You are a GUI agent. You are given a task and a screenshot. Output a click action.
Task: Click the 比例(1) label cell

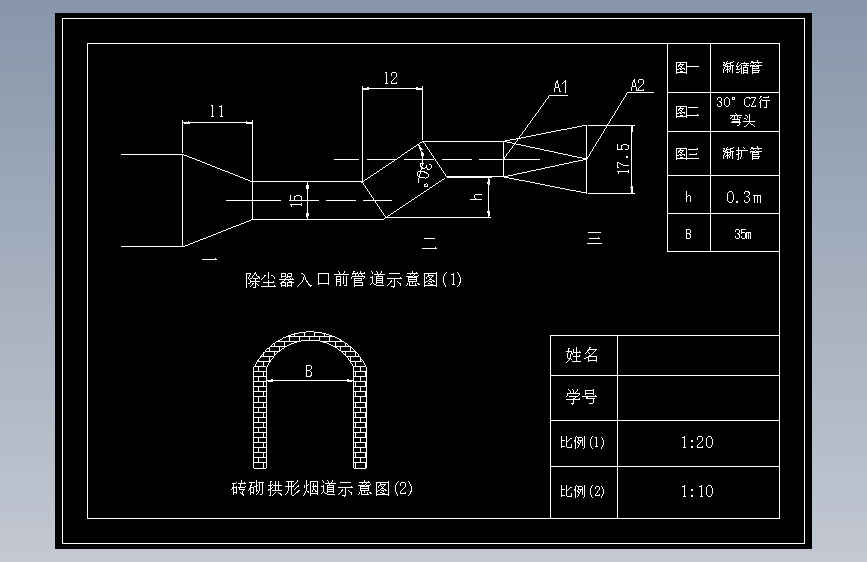(583, 443)
